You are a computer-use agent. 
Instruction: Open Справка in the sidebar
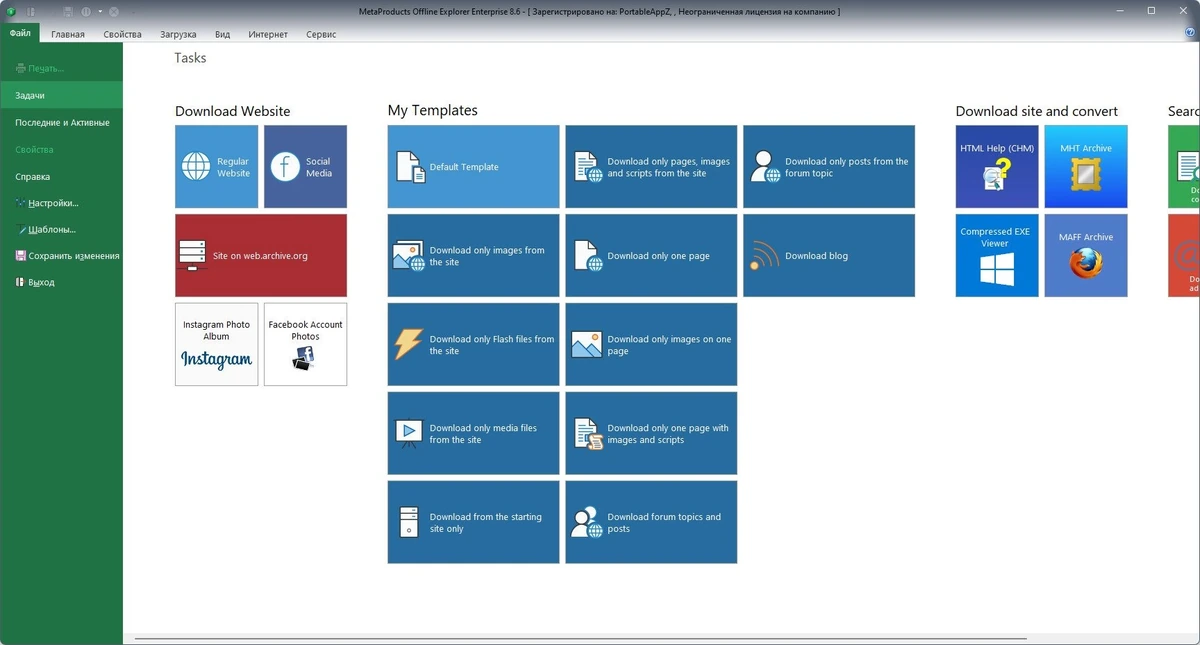61,177
